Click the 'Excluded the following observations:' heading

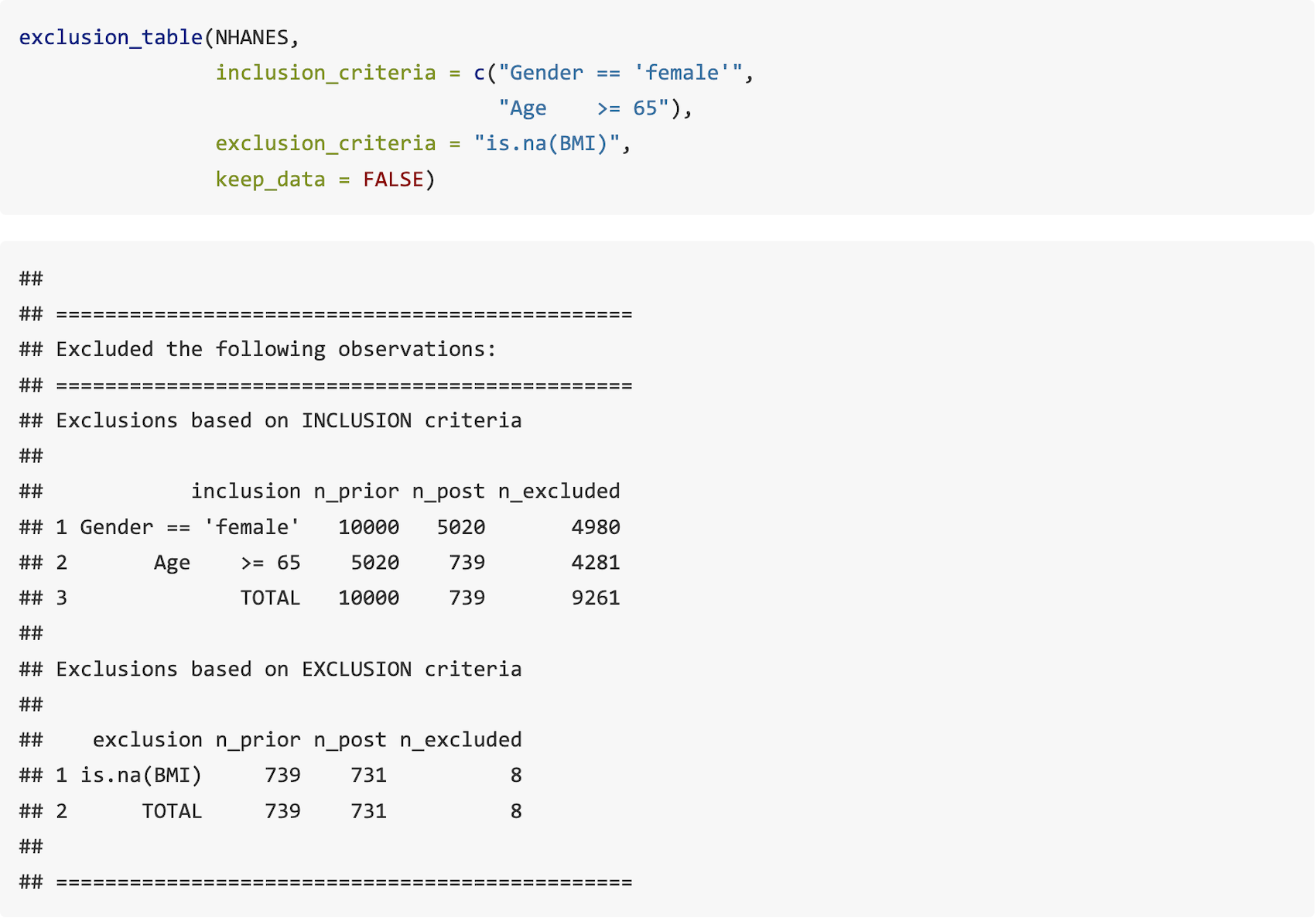tap(276, 349)
